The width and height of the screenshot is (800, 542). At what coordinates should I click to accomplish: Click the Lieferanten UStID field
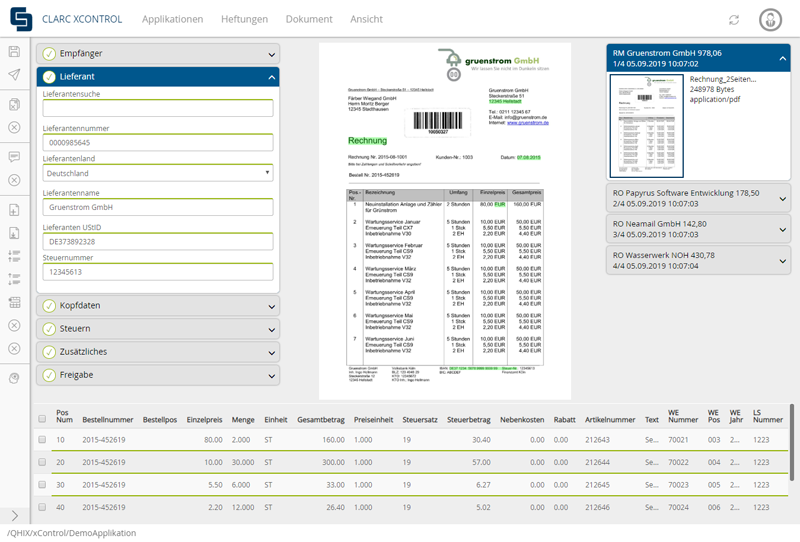pyautogui.click(x=158, y=241)
